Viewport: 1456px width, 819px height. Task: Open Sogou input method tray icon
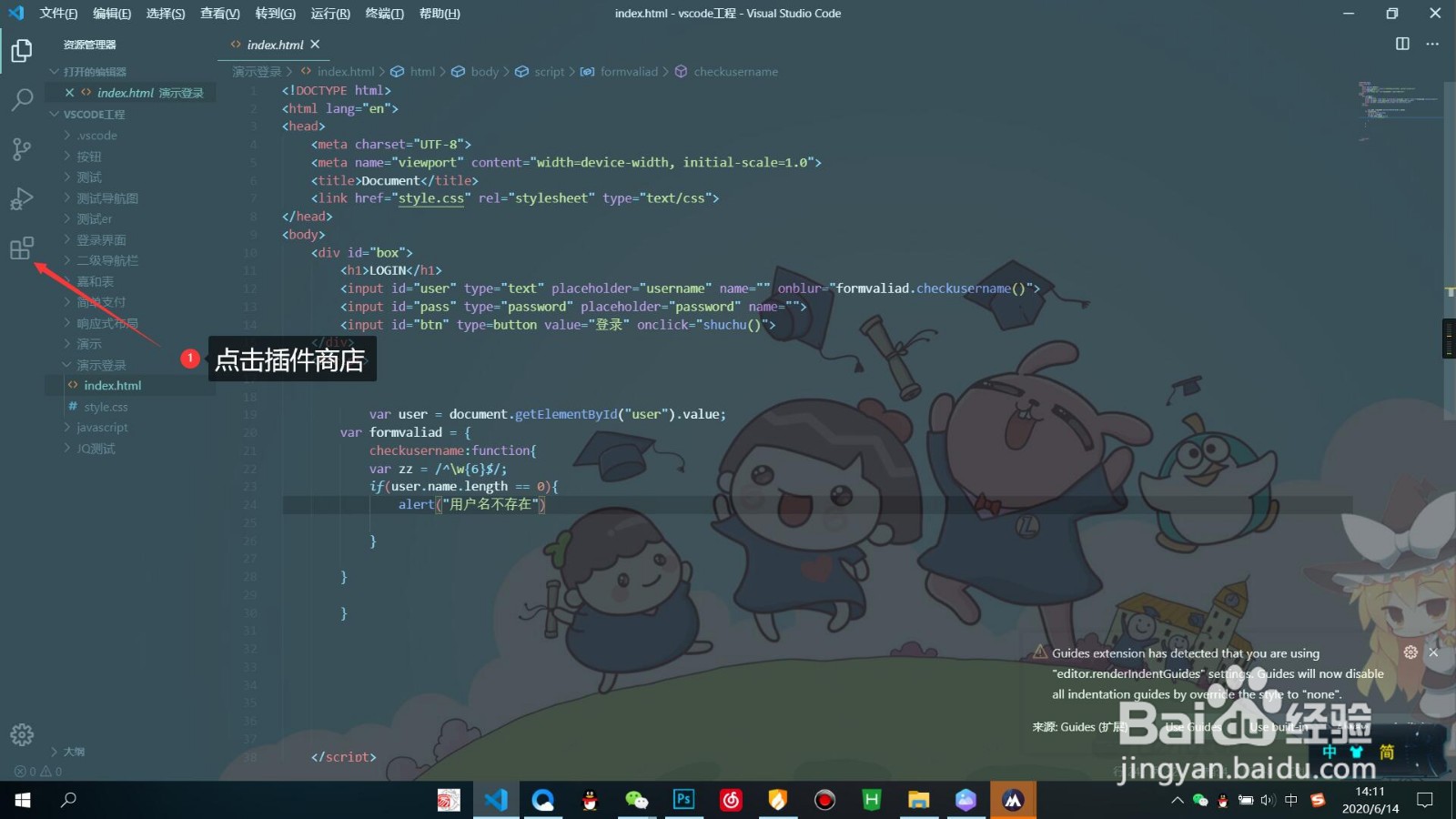1318,800
